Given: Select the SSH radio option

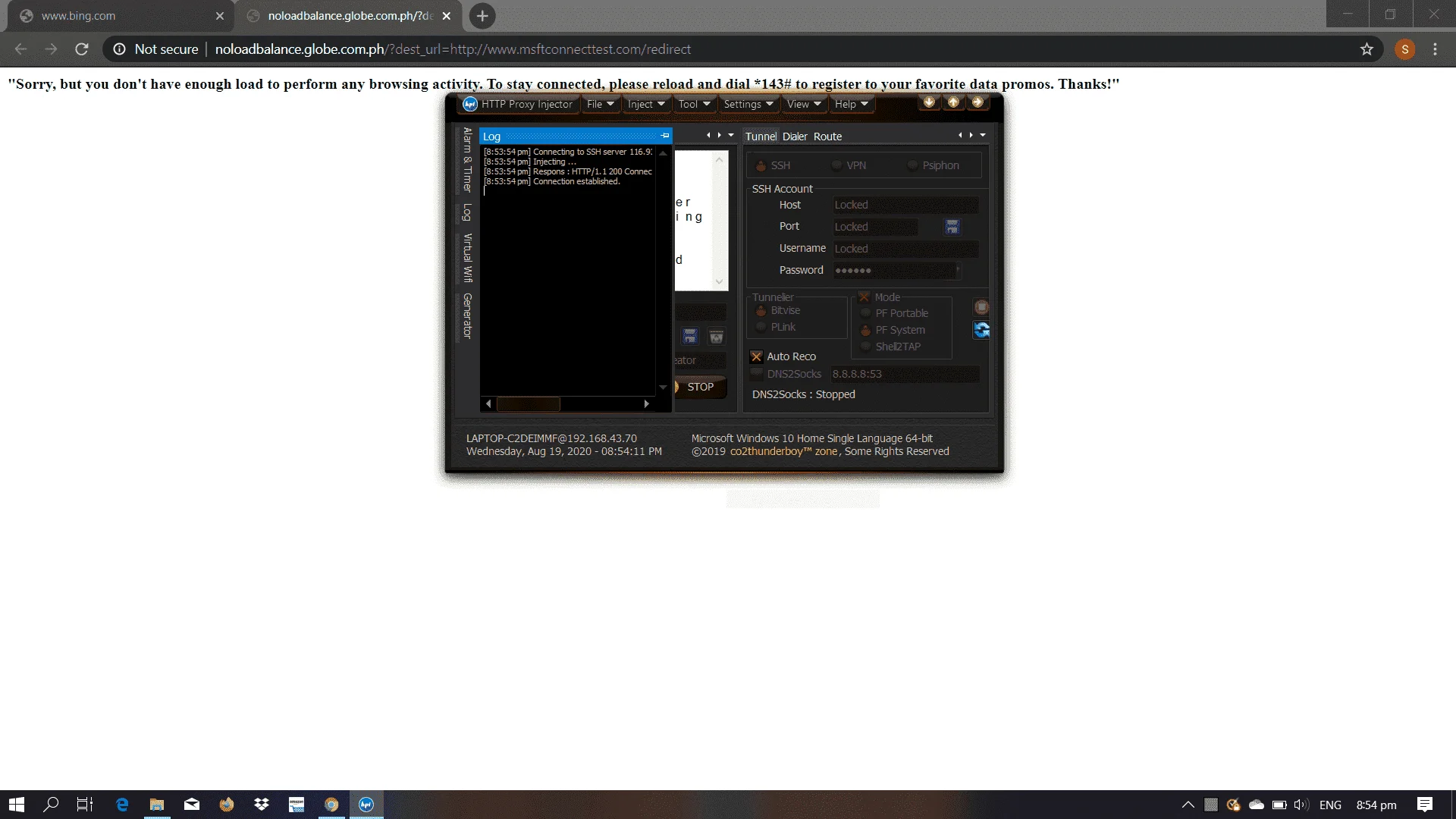Looking at the screenshot, I should (x=773, y=165).
